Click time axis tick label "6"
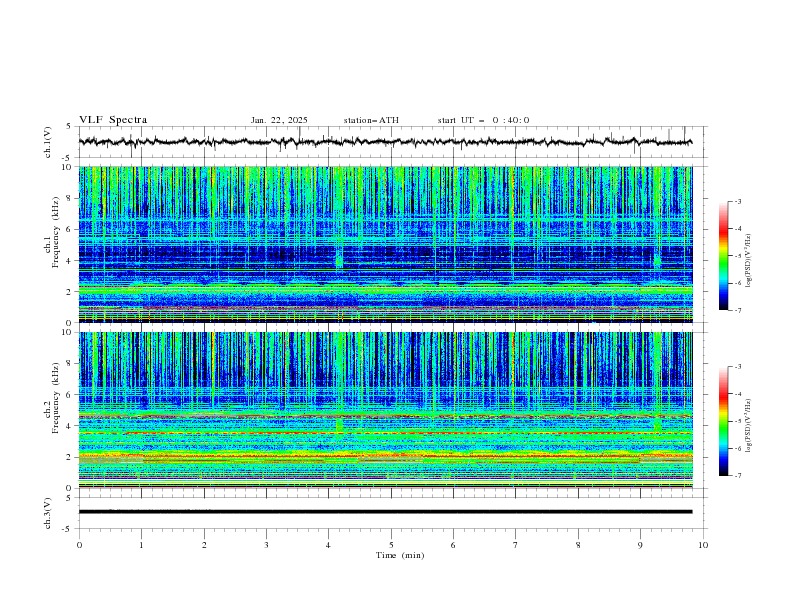The image size is (792, 612). [x=453, y=545]
